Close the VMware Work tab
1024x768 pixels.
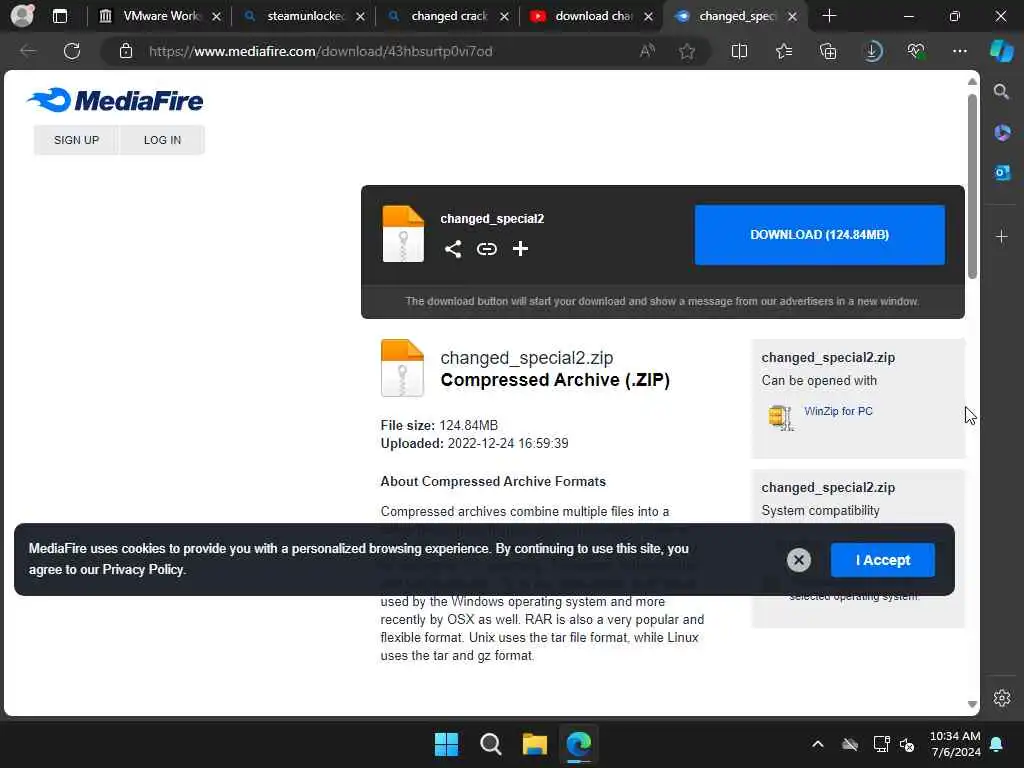coord(216,16)
